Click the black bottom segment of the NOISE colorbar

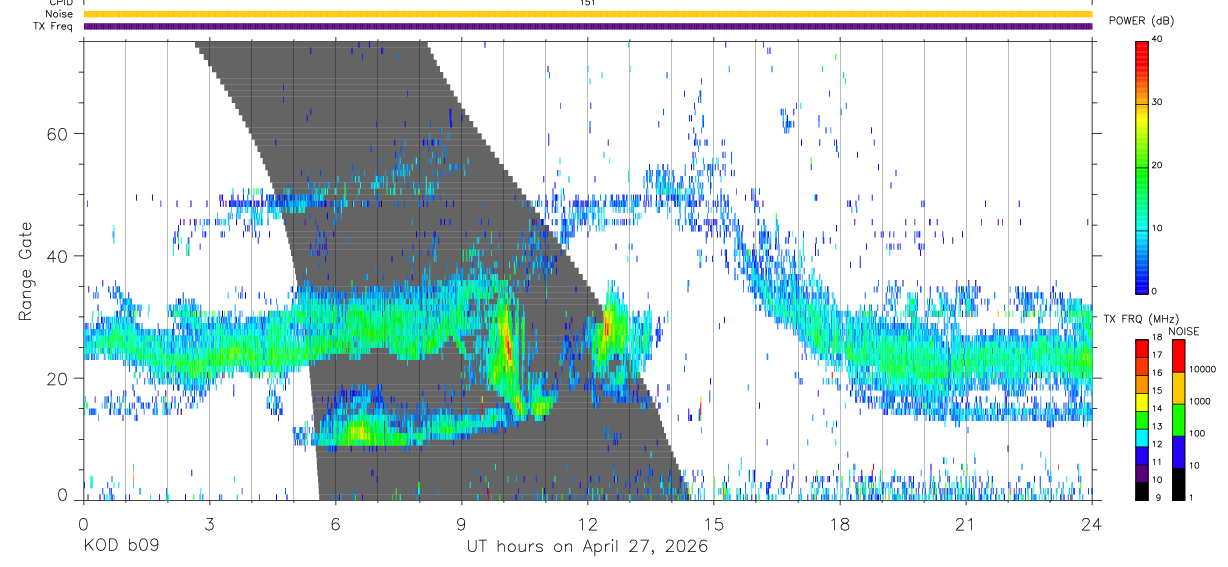coord(1178,484)
